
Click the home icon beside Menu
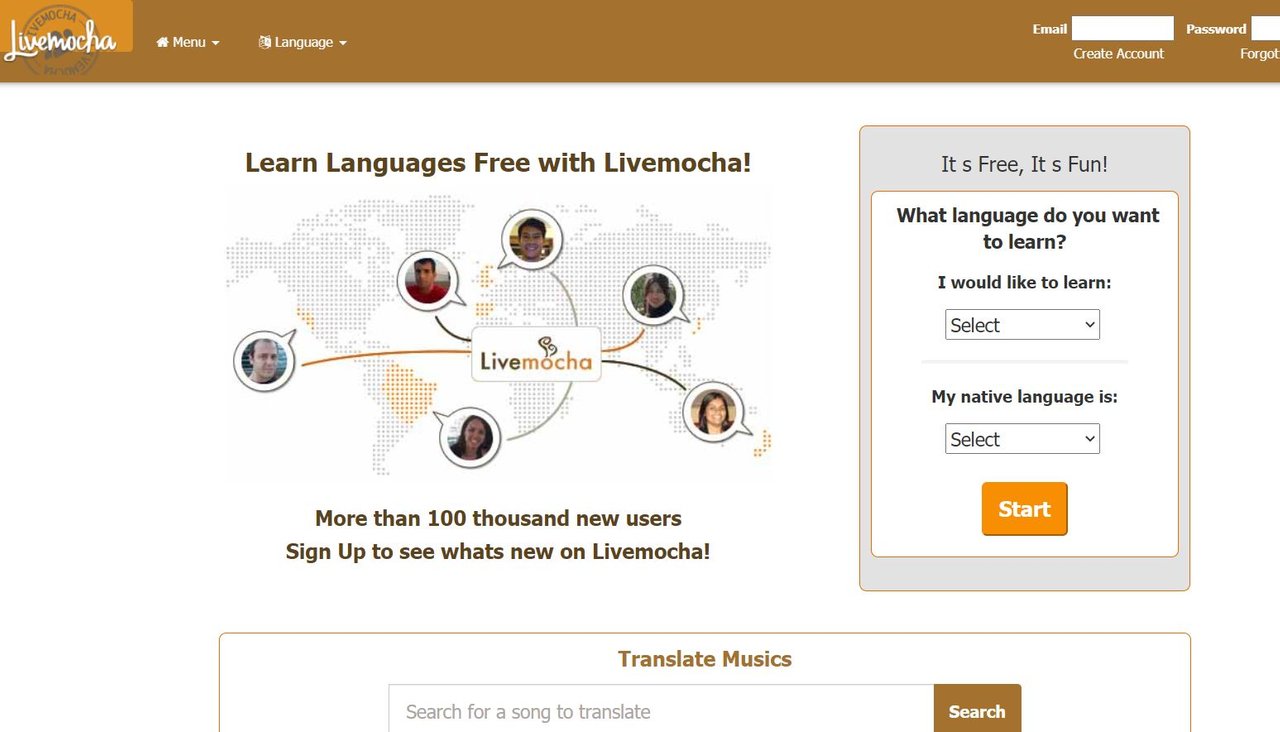[x=162, y=42]
